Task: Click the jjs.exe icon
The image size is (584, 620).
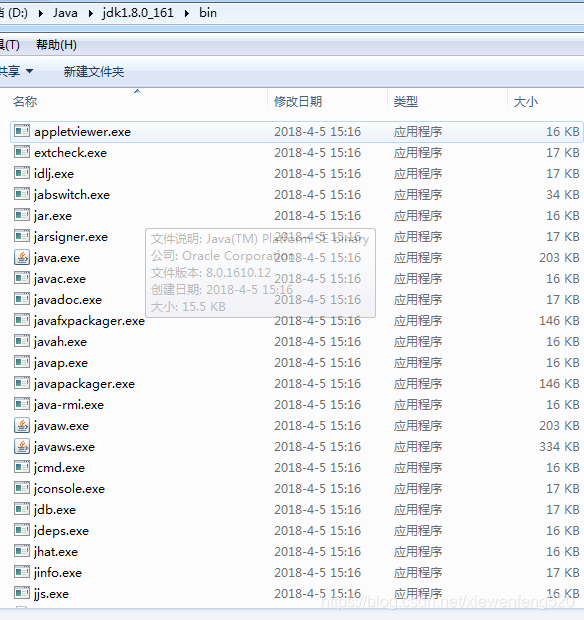Action: tap(22, 593)
